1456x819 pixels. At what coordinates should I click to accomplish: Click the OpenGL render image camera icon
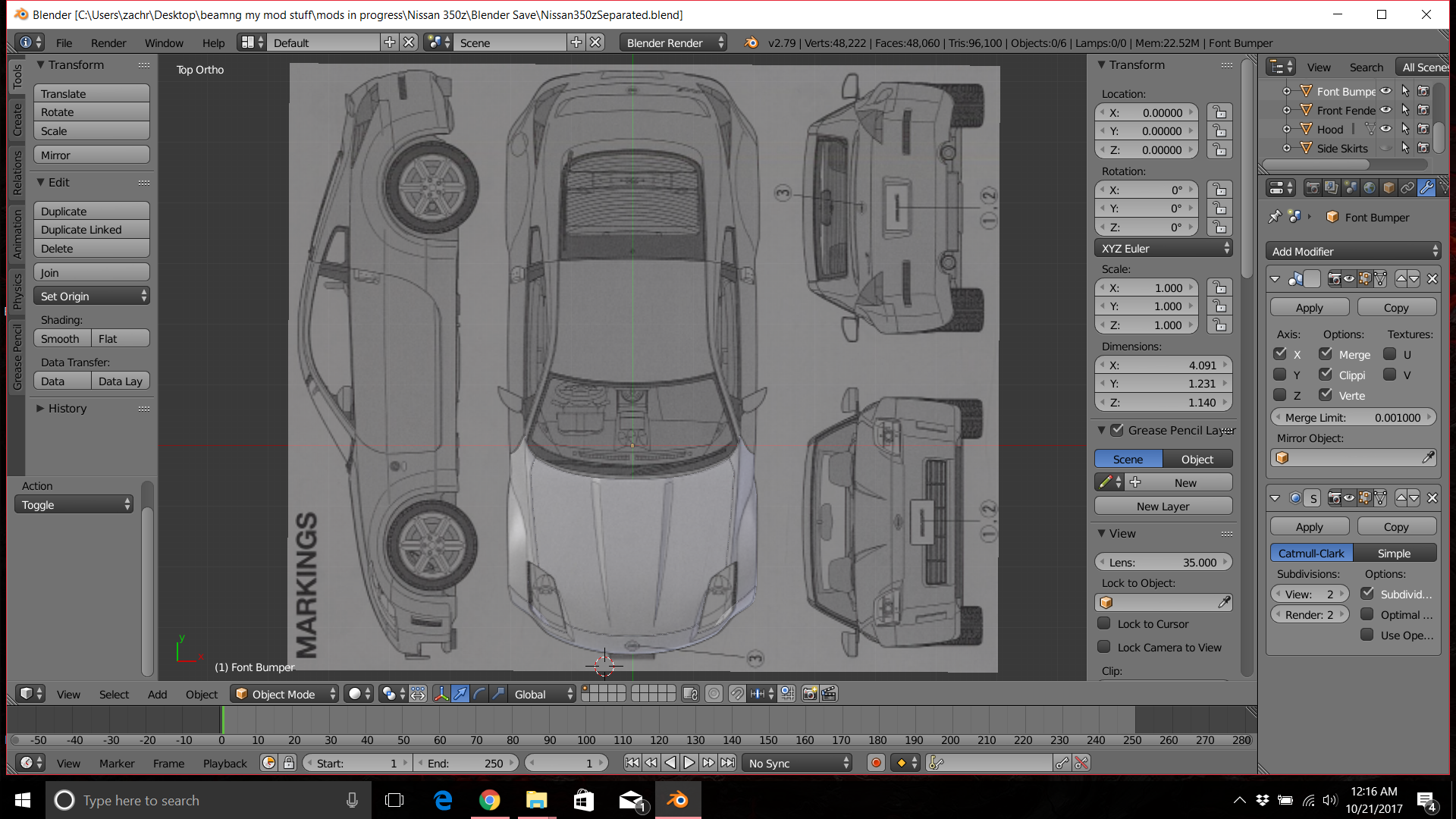[x=810, y=694]
